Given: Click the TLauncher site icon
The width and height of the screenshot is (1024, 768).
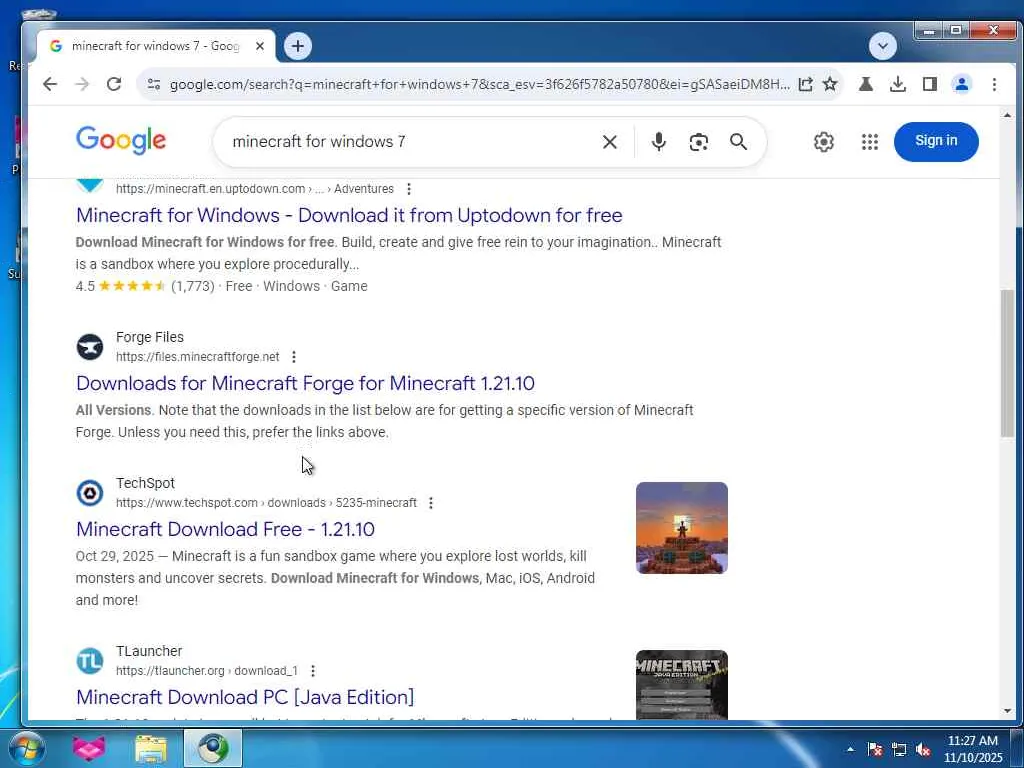Looking at the screenshot, I should click(x=90, y=661).
